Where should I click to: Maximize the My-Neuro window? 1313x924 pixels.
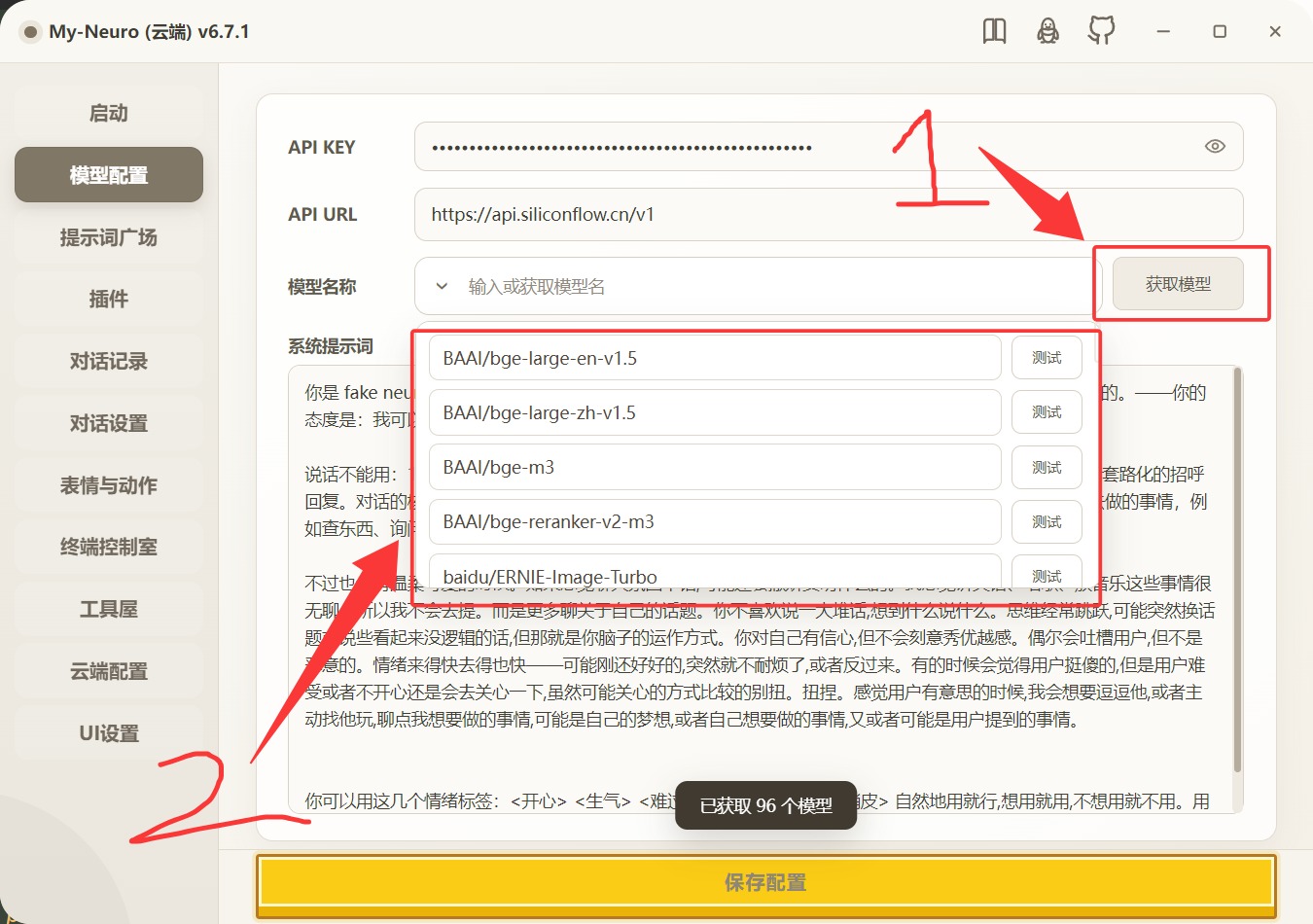(x=1220, y=31)
